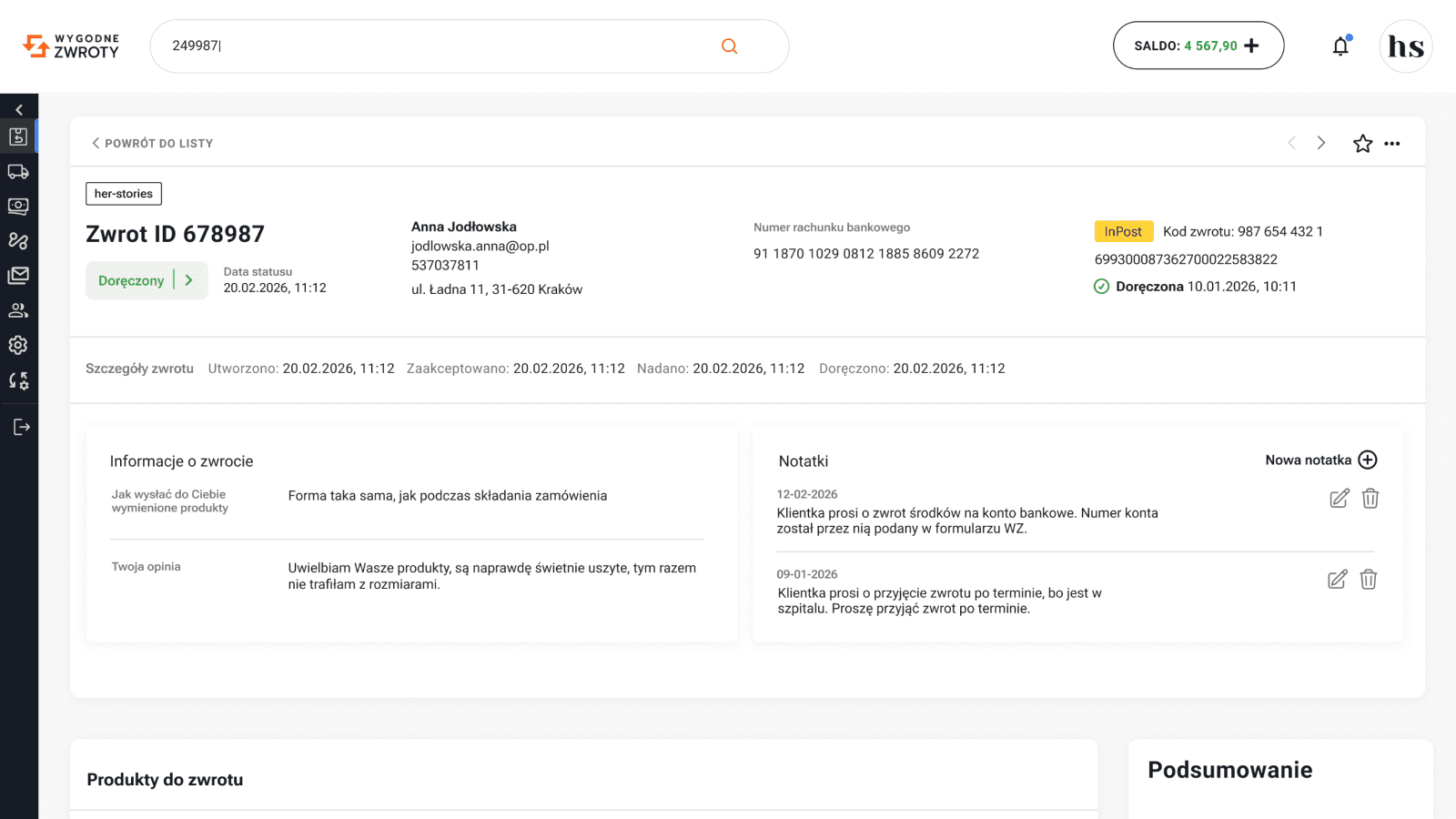Edit the 09-01-2026 note
Viewport: 1456px width, 819px height.
[1338, 580]
